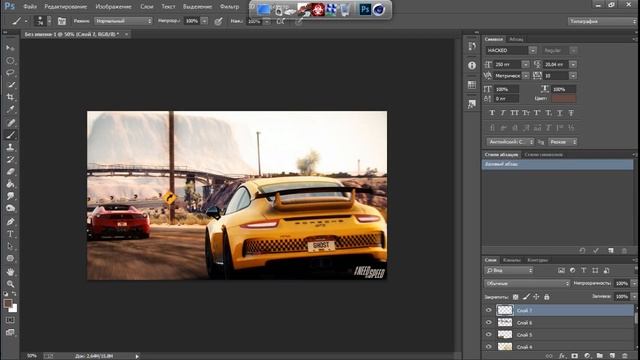Click the recycle bin dock icon
Viewport: 640px width, 360px height.
pyautogui.click(x=345, y=9)
